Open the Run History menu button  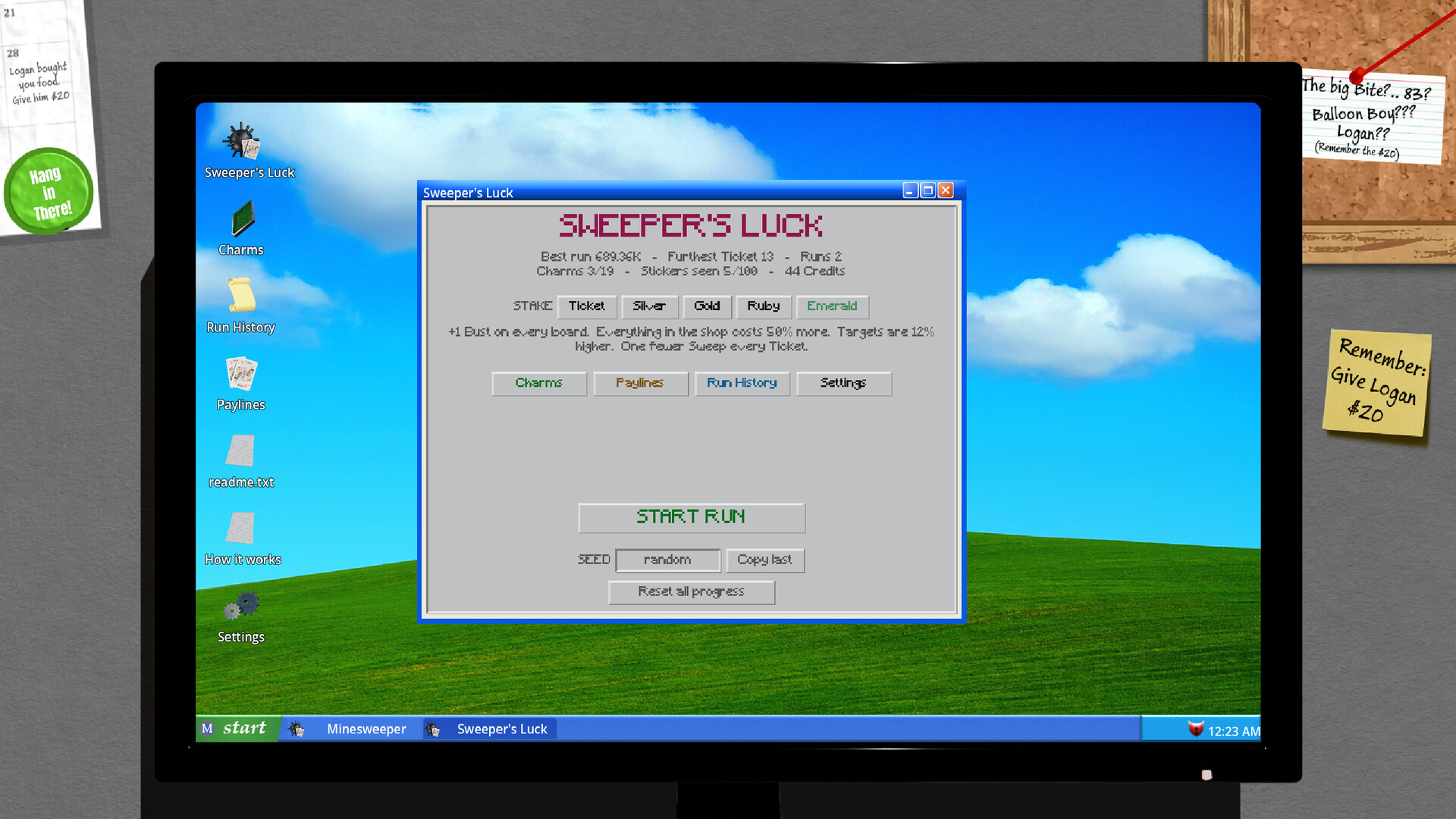742,383
